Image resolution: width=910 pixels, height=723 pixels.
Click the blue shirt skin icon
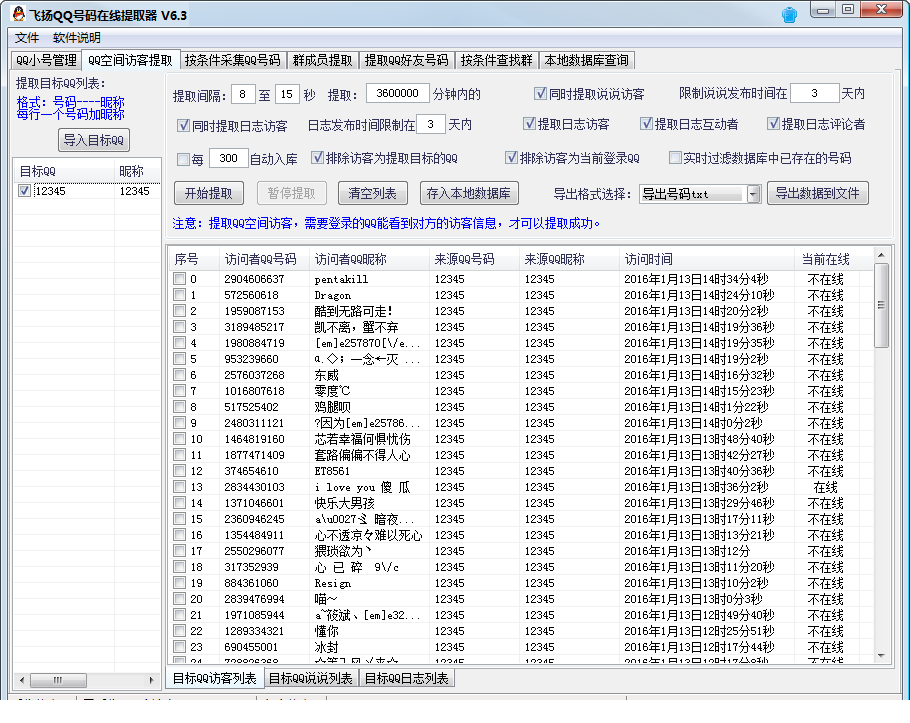tap(790, 14)
